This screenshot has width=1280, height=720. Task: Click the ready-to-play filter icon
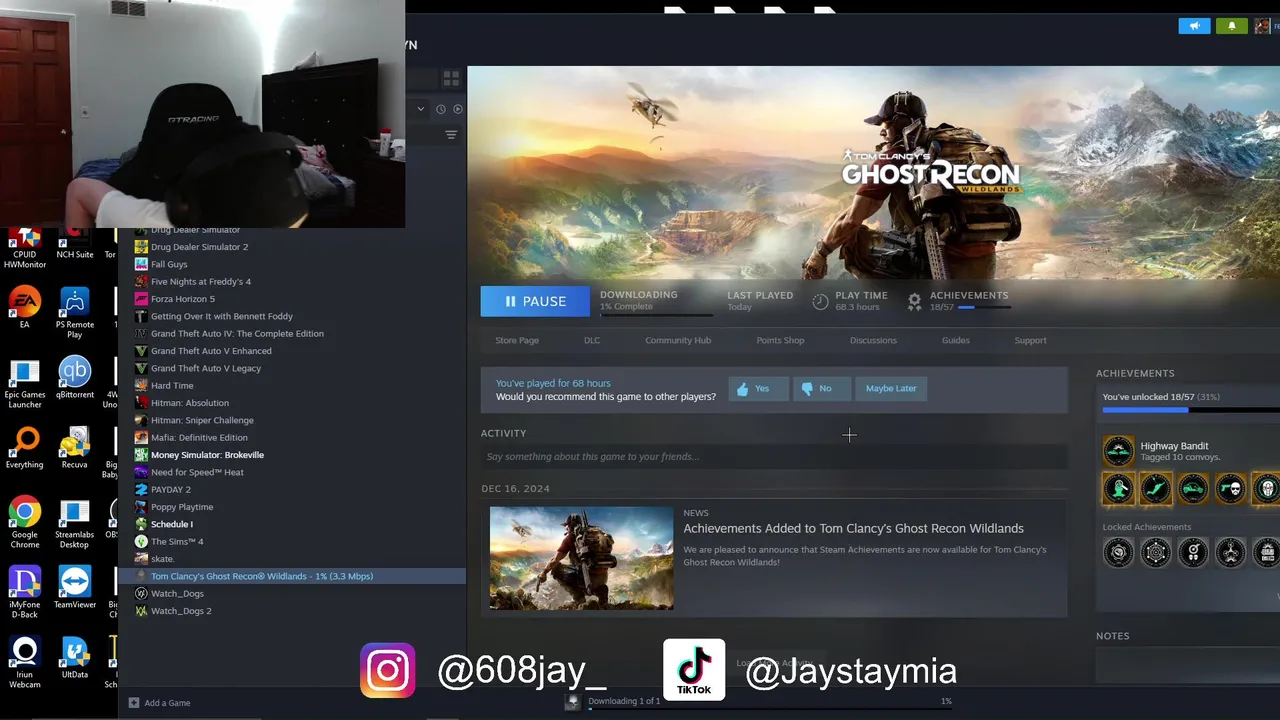(458, 109)
